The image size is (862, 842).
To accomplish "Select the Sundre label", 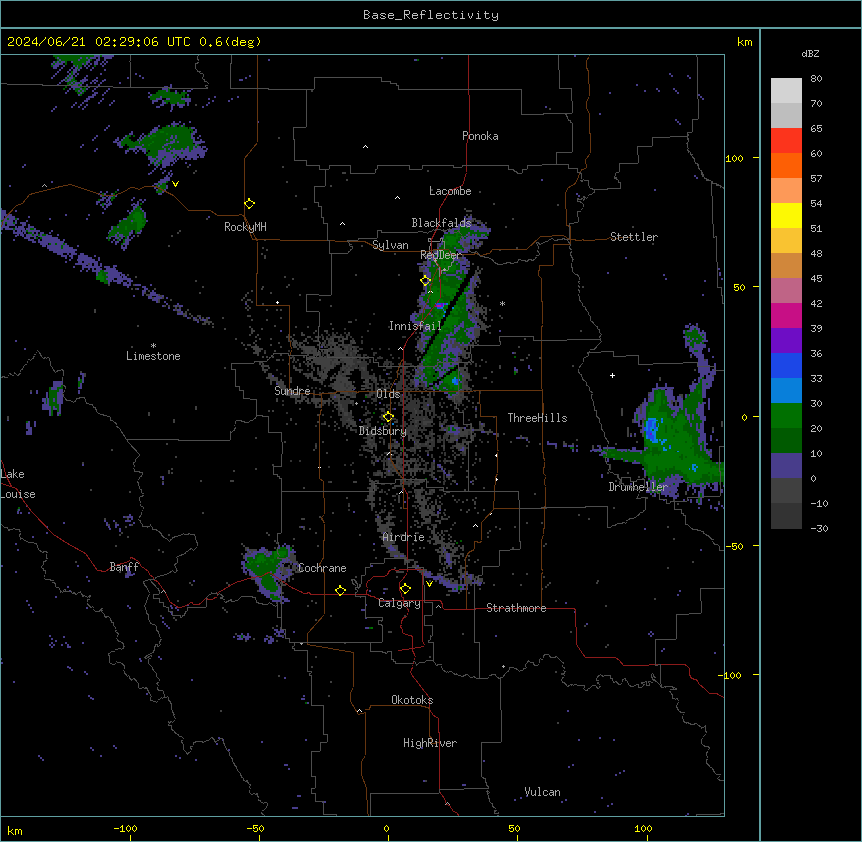I will (292, 391).
